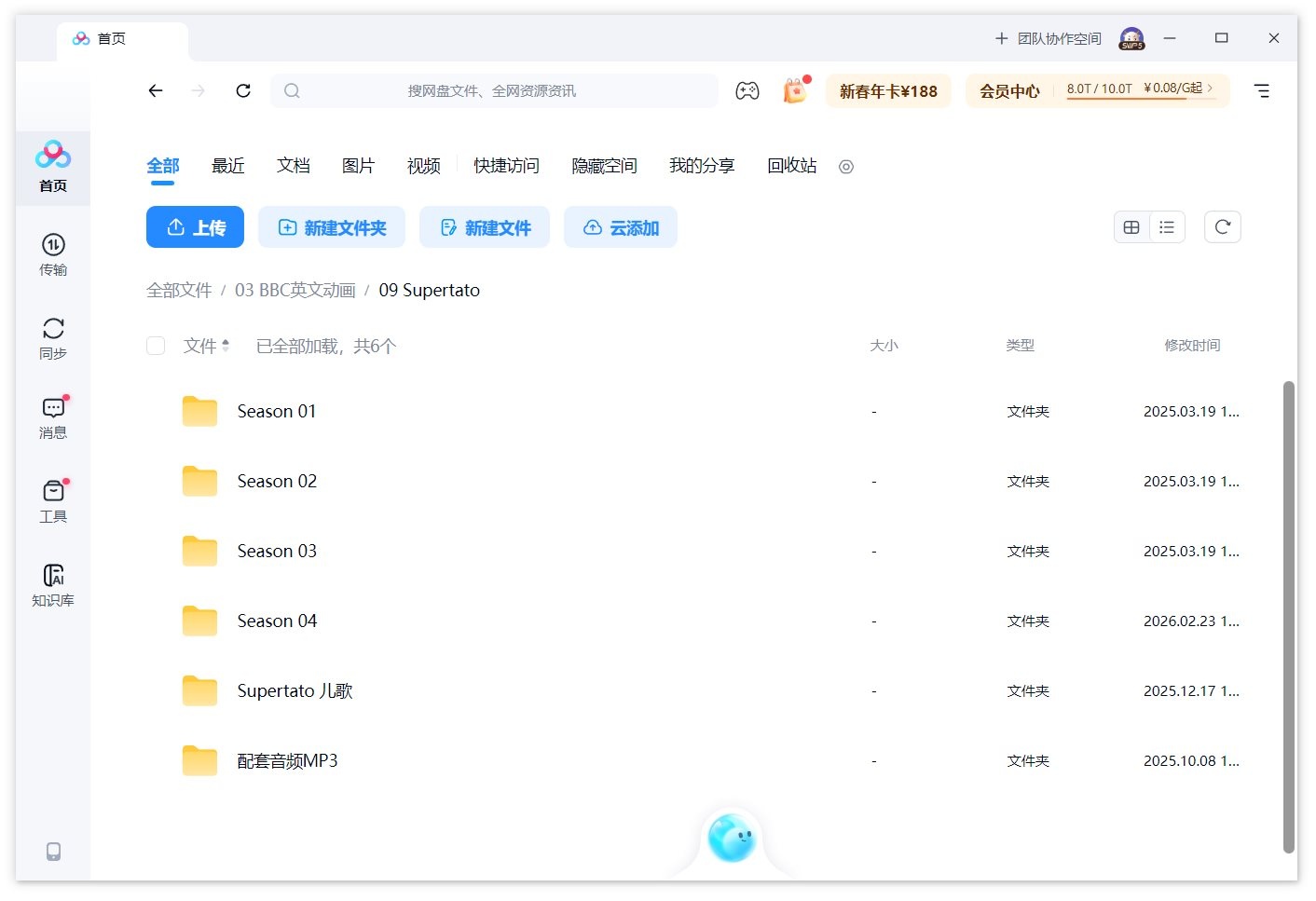Select all files with the header checkbox
Viewport: 1316px width, 901px height.
click(x=155, y=345)
